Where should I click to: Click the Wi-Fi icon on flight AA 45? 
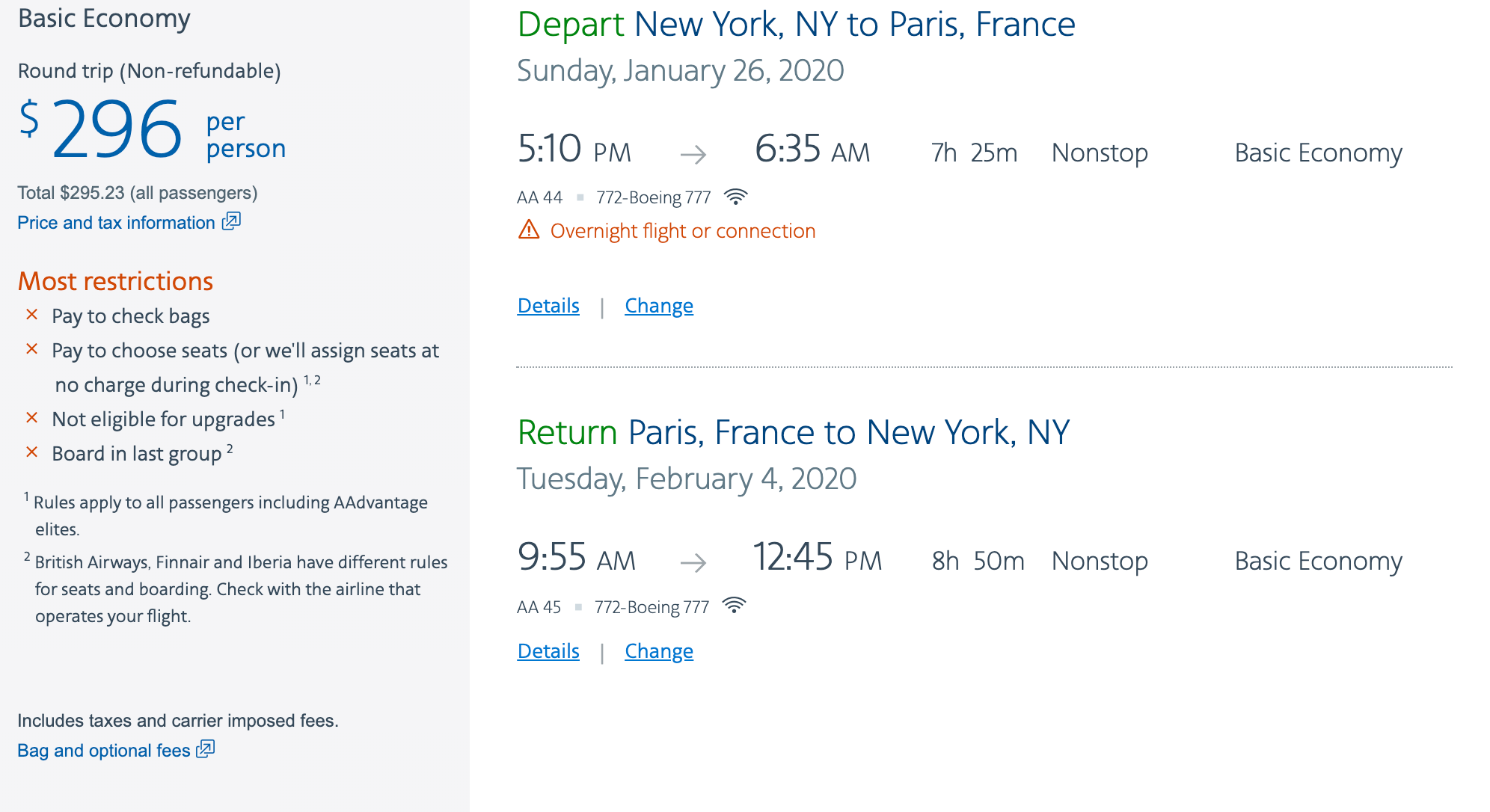pos(735,606)
